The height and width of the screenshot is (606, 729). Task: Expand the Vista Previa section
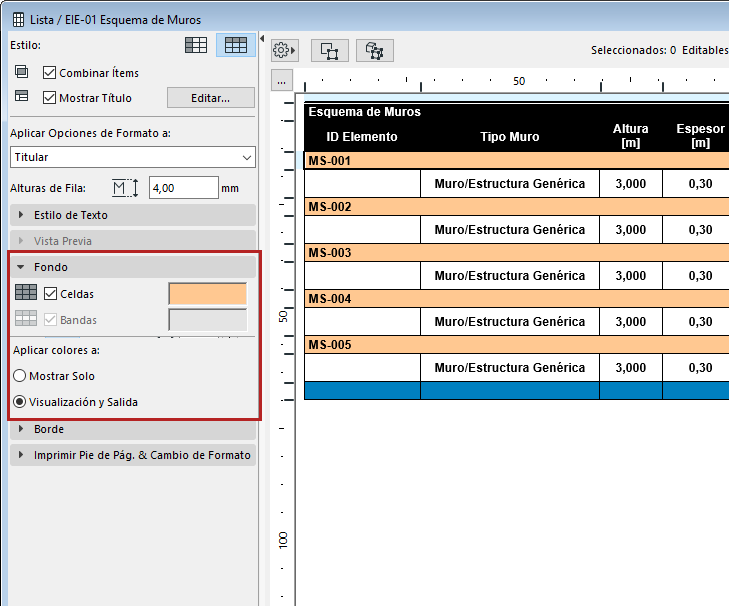pyautogui.click(x=133, y=241)
